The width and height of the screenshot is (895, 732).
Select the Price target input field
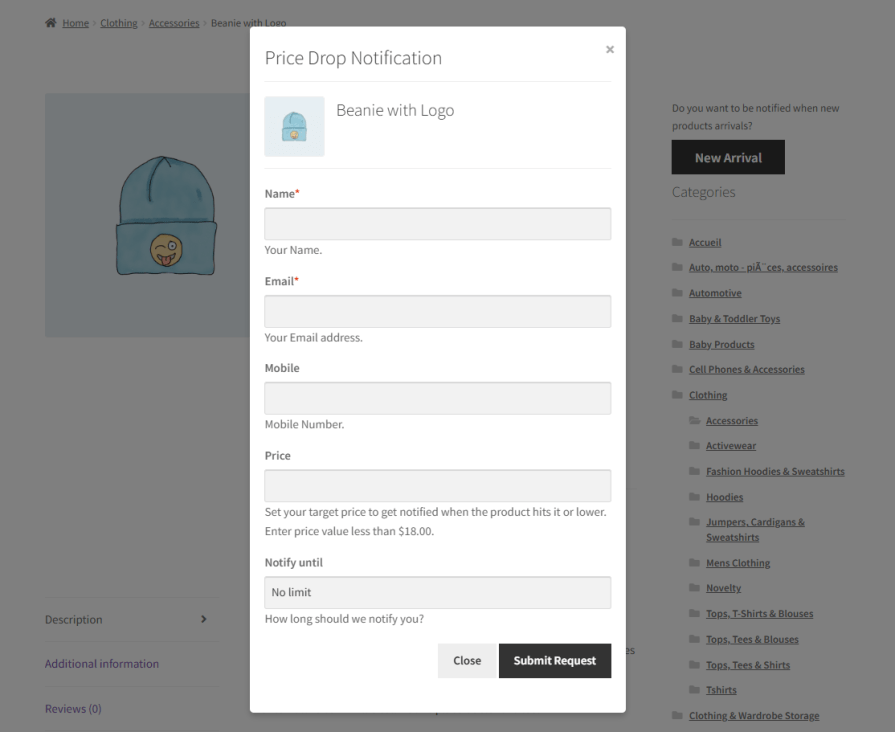coord(437,485)
